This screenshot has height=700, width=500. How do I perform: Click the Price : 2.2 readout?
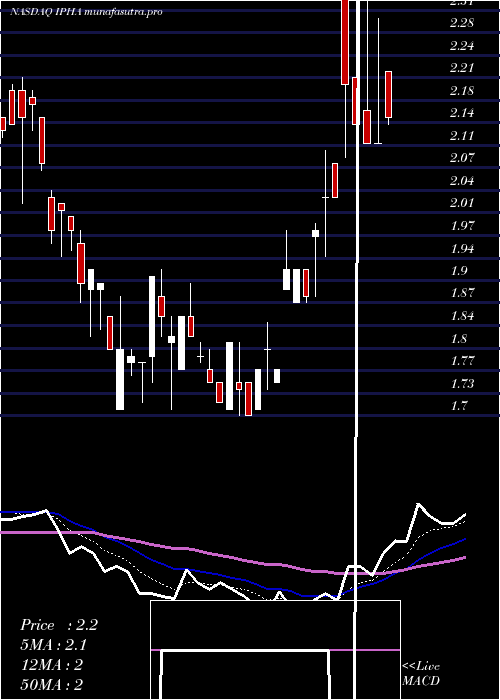58,625
